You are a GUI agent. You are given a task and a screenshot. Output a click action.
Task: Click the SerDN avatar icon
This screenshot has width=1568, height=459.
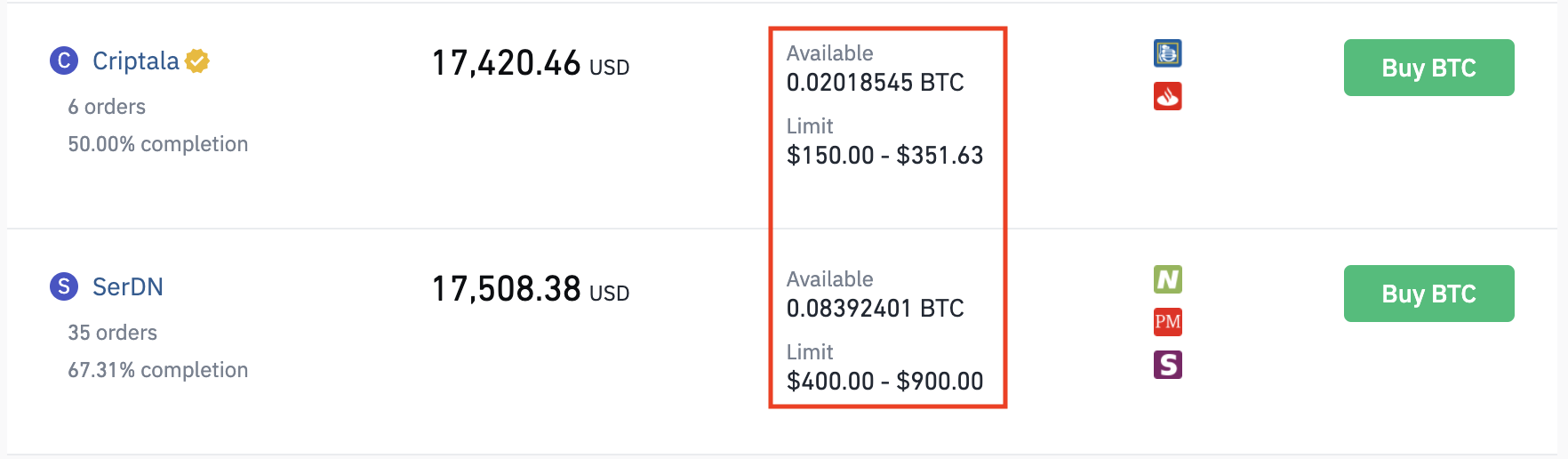tap(64, 286)
